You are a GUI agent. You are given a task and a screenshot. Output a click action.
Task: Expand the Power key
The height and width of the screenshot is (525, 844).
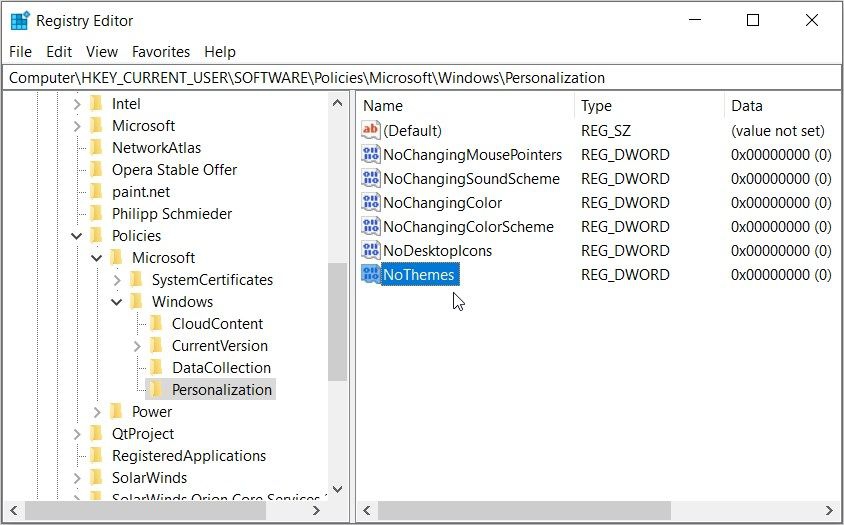click(x=97, y=412)
